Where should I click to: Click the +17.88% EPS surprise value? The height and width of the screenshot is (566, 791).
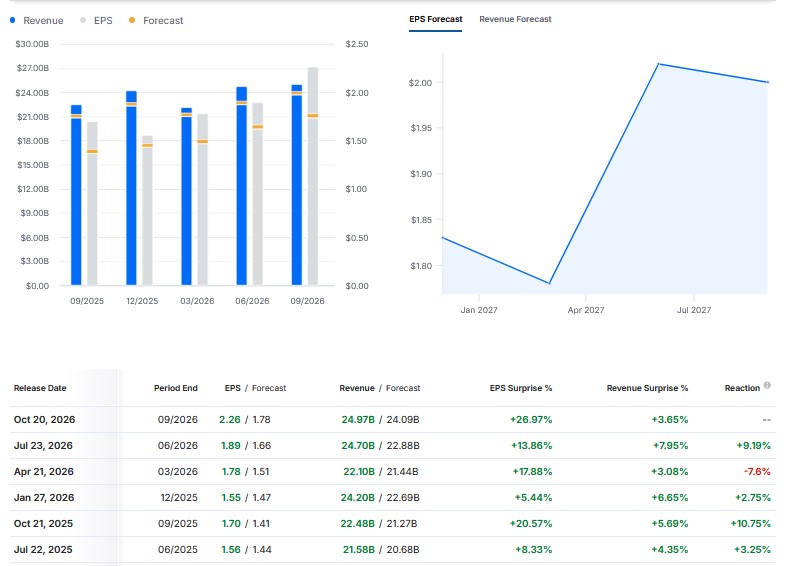532,472
